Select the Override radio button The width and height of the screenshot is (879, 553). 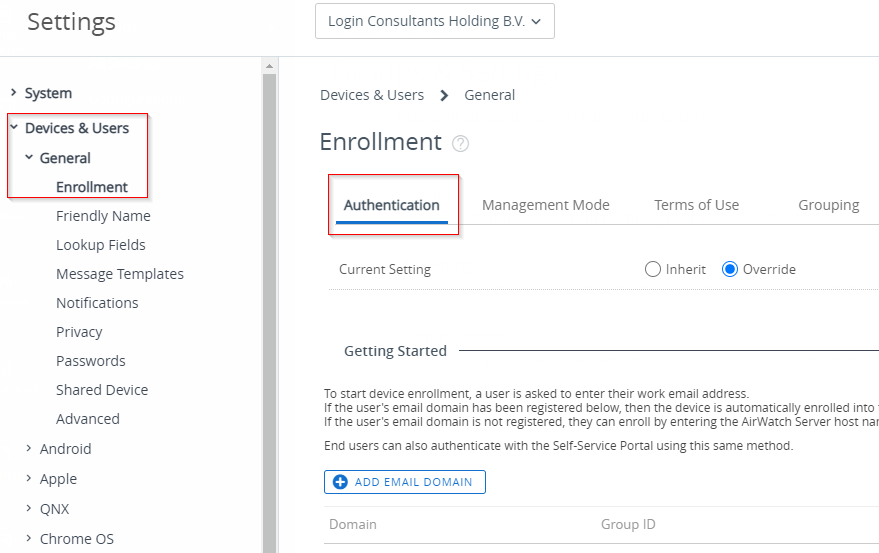click(730, 269)
